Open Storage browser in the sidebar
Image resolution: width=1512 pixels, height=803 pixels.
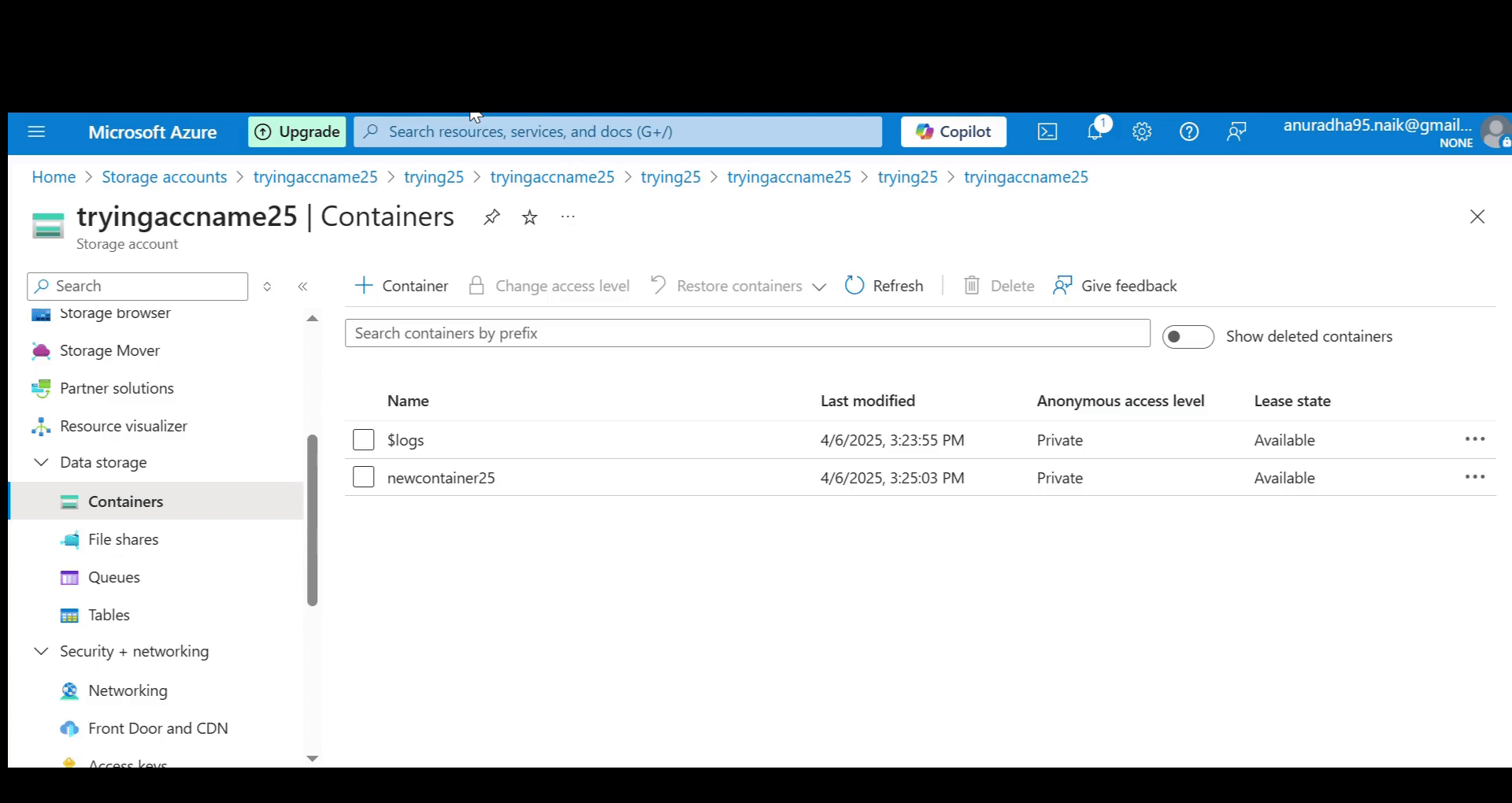click(x=115, y=313)
